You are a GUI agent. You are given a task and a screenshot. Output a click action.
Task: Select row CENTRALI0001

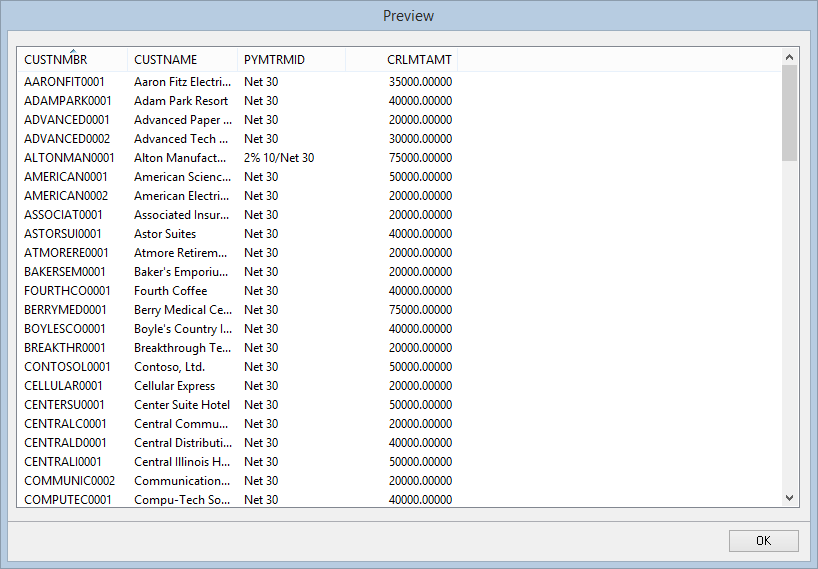pyautogui.click(x=238, y=462)
